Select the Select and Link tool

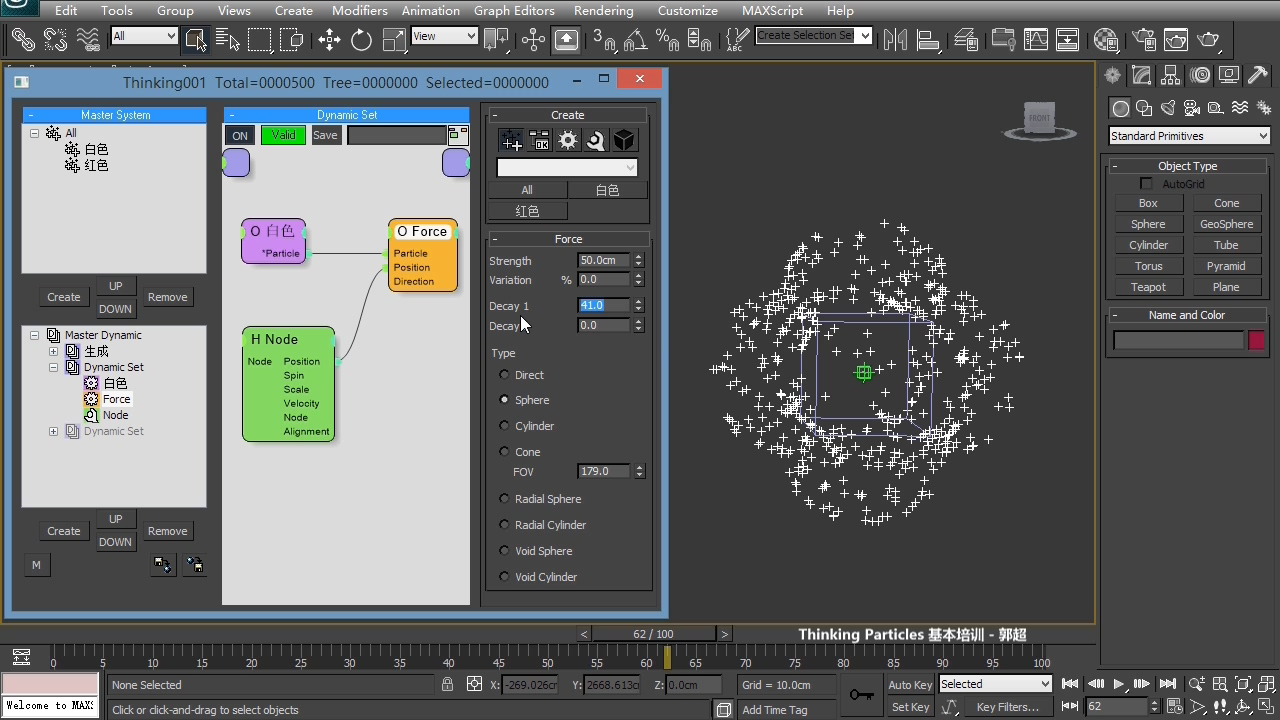[23, 39]
